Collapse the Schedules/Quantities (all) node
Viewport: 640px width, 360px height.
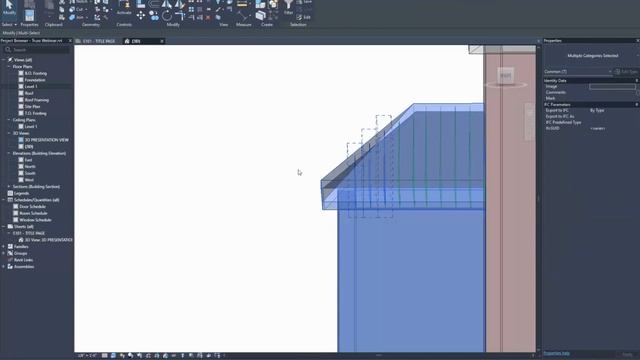click(4, 200)
